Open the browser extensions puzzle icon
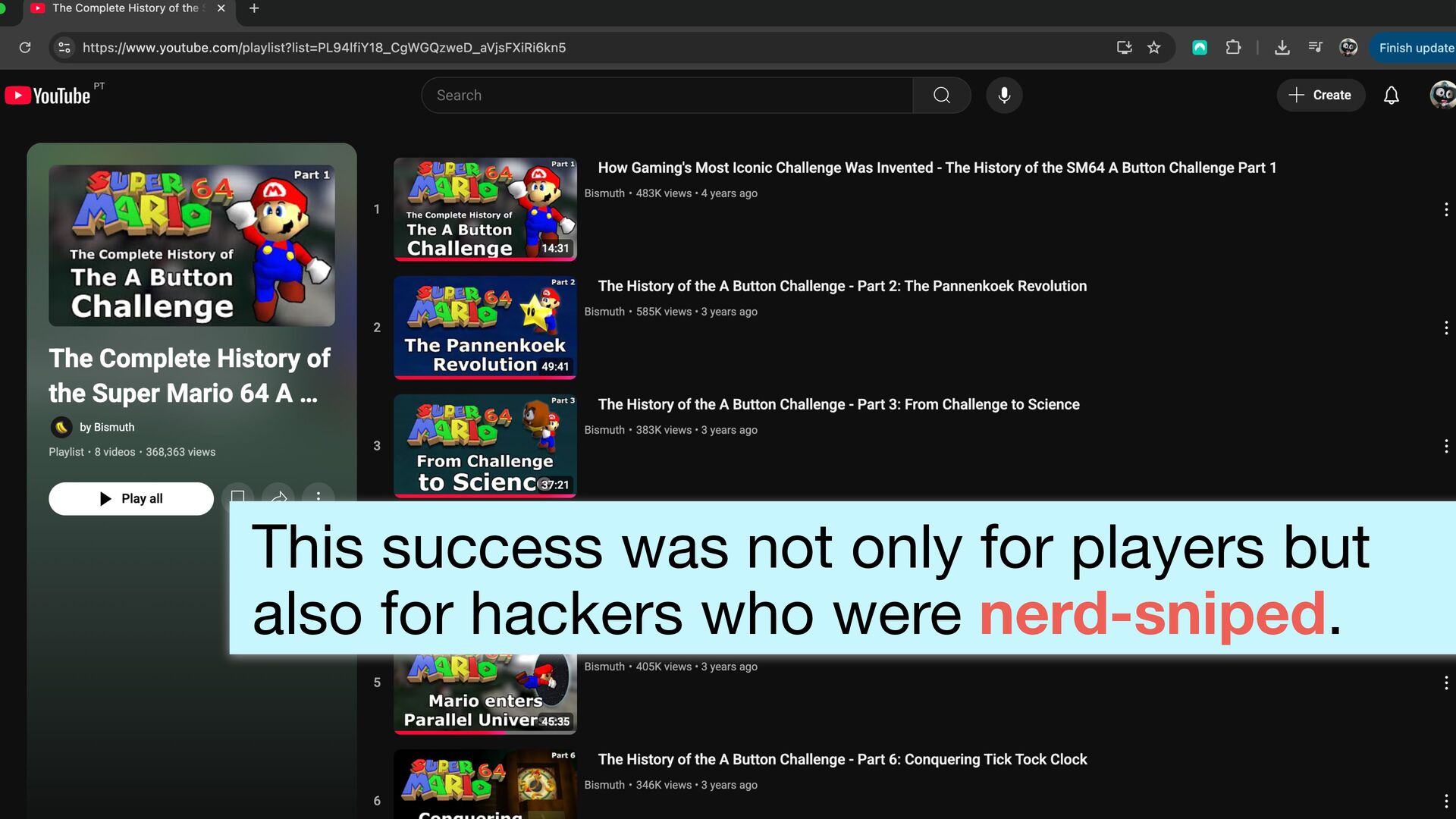The height and width of the screenshot is (819, 1456). coord(1233,48)
